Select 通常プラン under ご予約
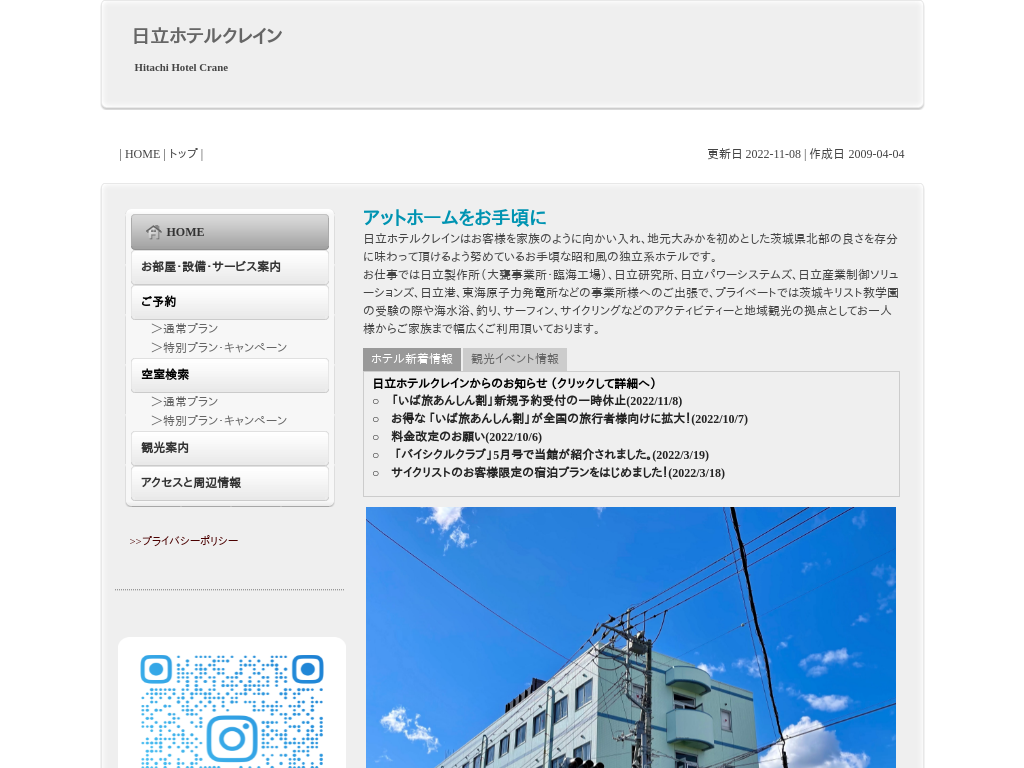This screenshot has width=1024, height=768. [185, 328]
